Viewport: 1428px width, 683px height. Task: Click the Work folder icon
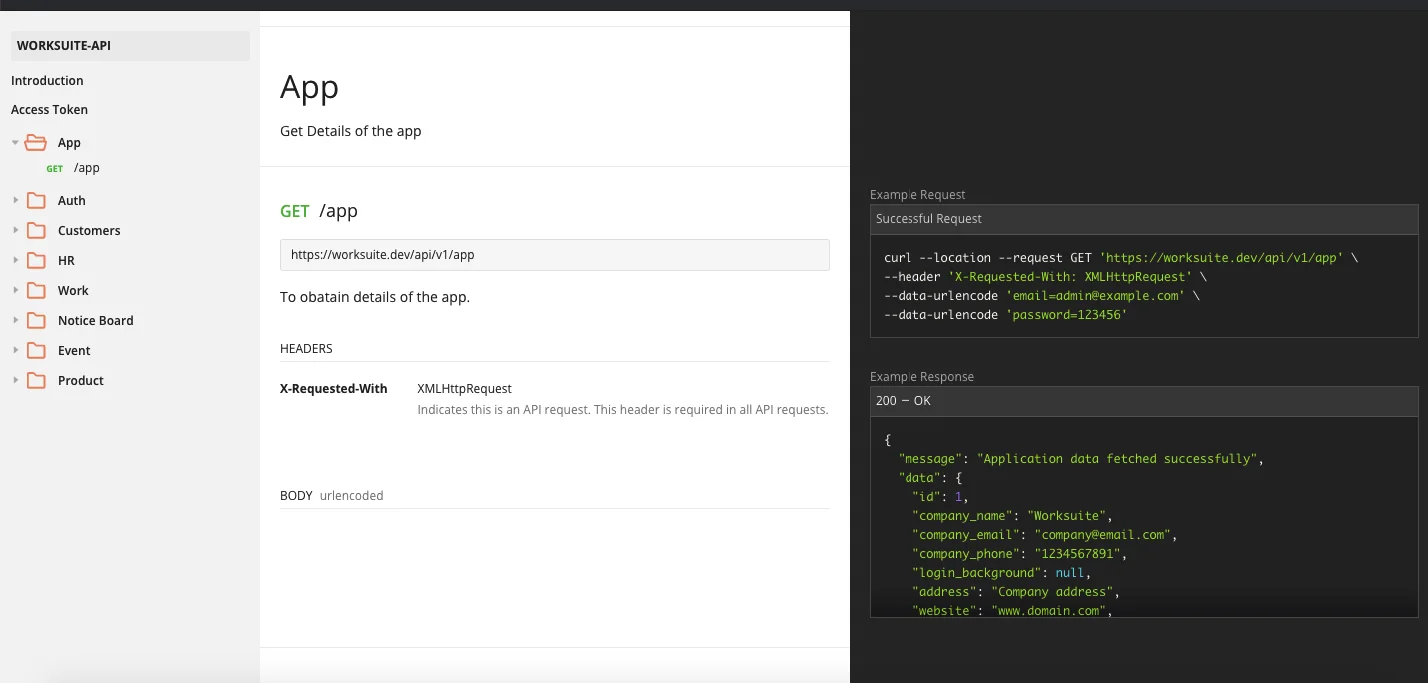pos(37,291)
